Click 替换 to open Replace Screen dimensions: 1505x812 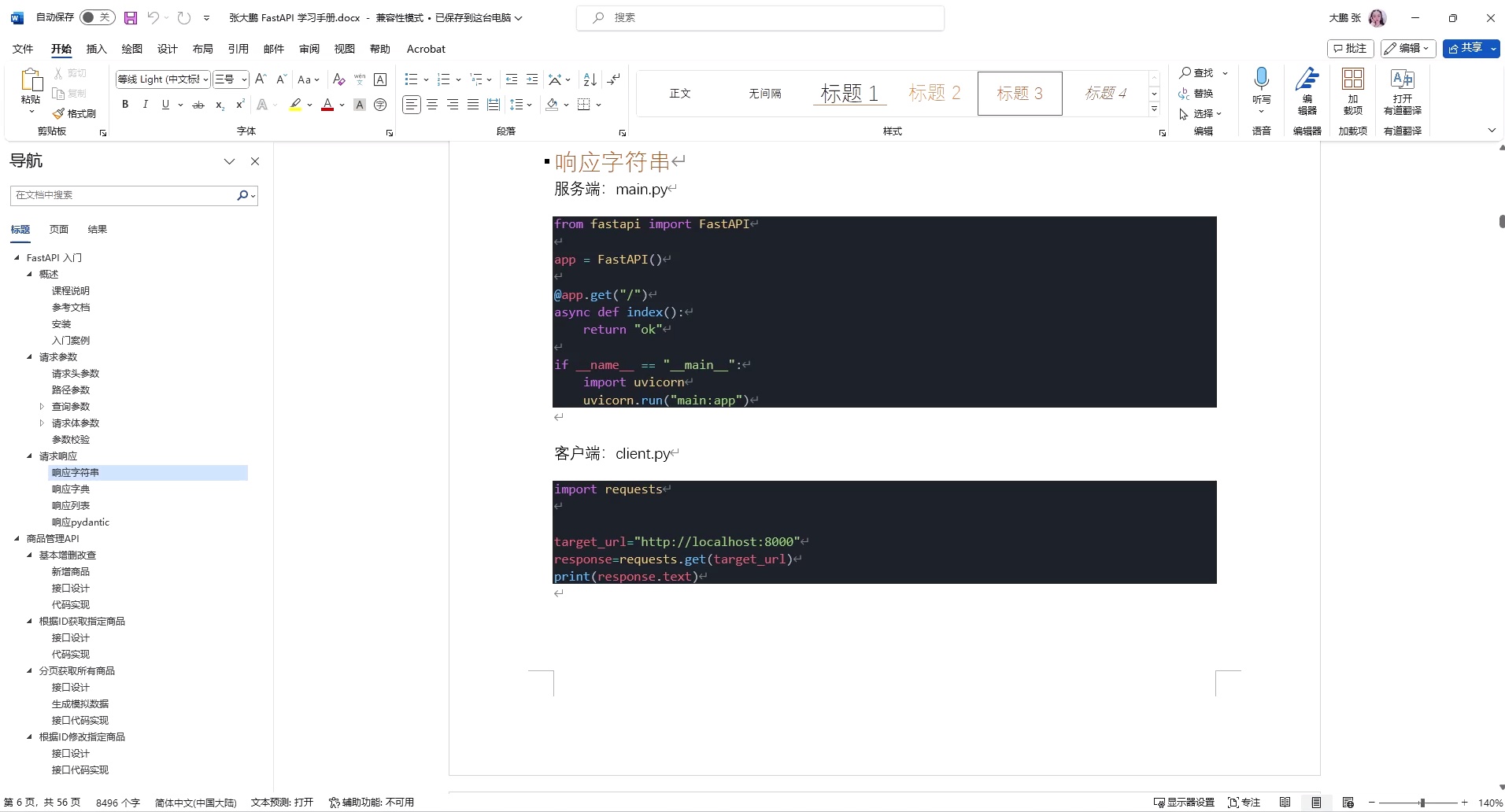(x=1203, y=94)
